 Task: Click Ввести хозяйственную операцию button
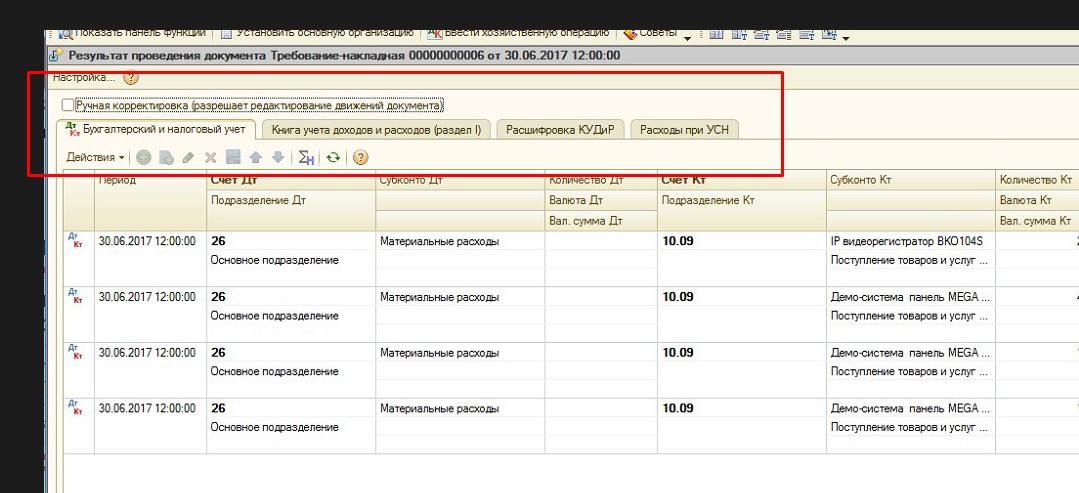click(518, 32)
